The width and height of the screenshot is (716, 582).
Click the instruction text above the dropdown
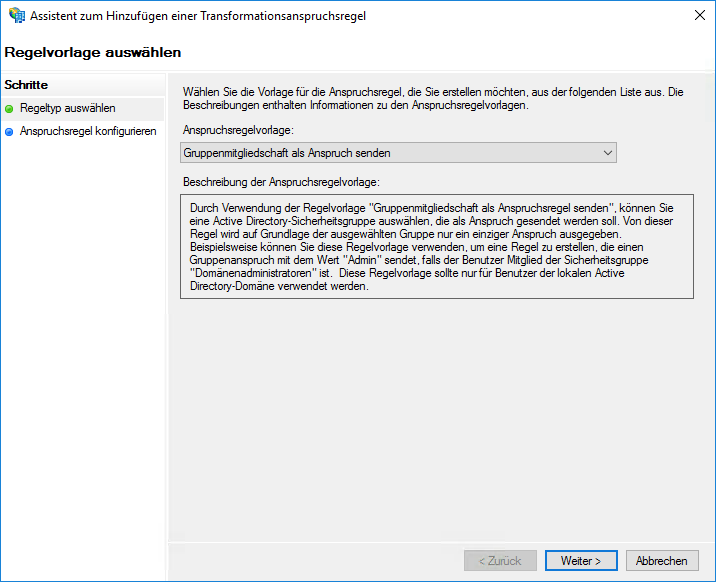coord(432,98)
